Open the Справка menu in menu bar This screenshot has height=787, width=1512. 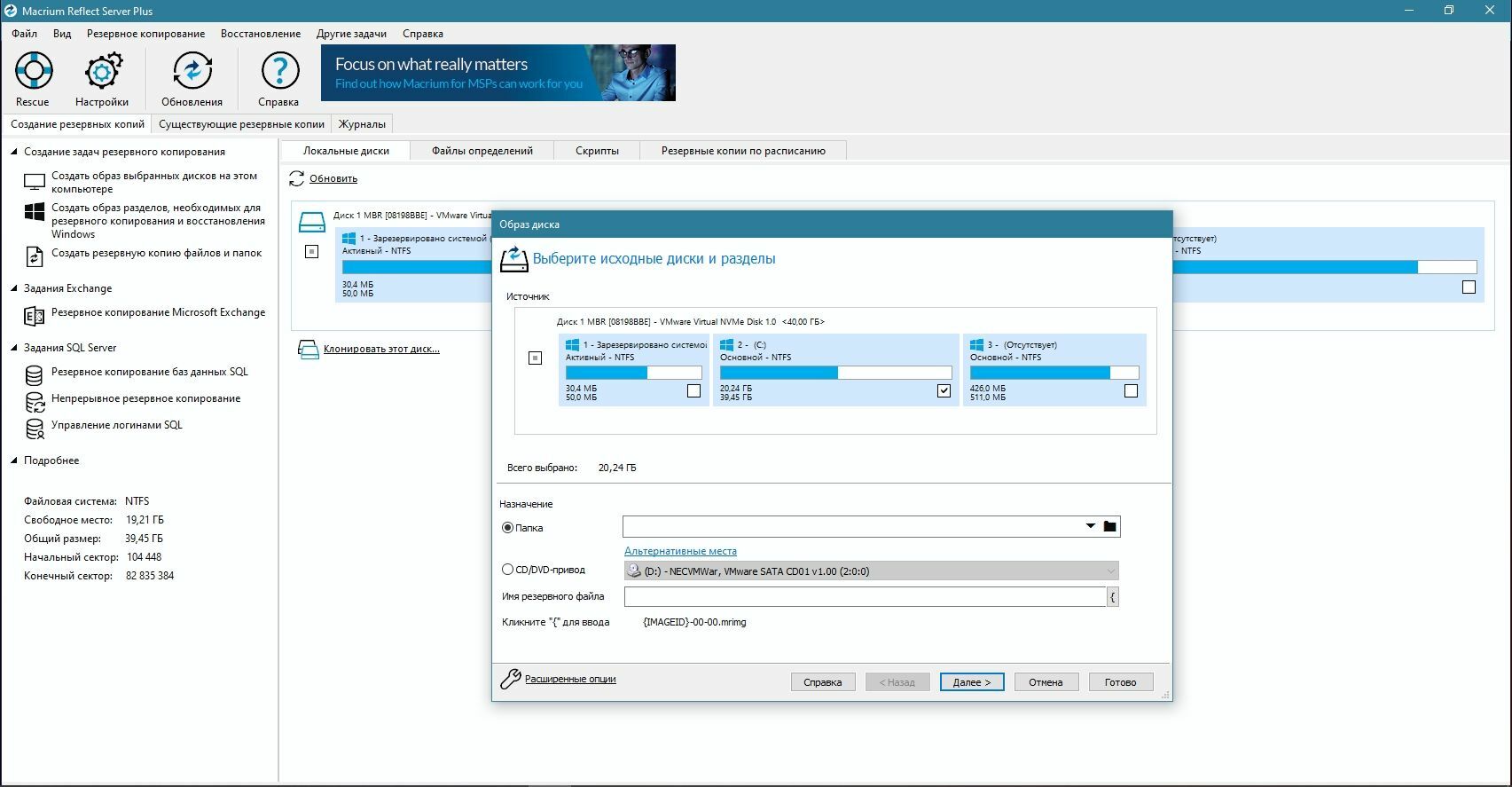tap(423, 34)
